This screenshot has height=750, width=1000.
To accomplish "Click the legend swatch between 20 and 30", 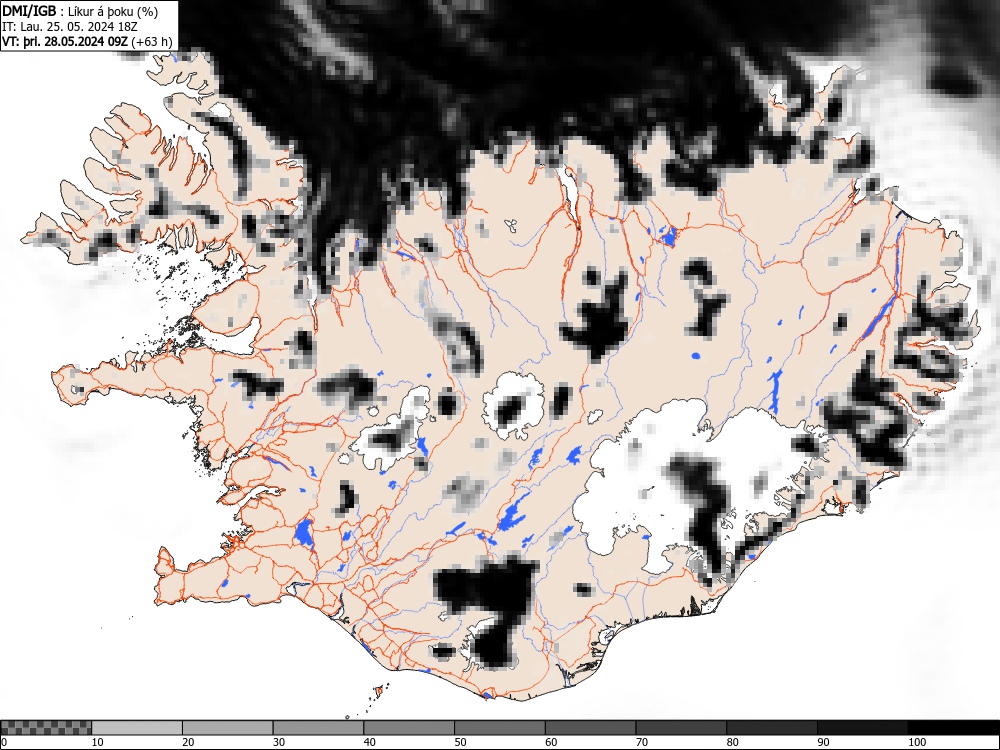I will pos(228,728).
